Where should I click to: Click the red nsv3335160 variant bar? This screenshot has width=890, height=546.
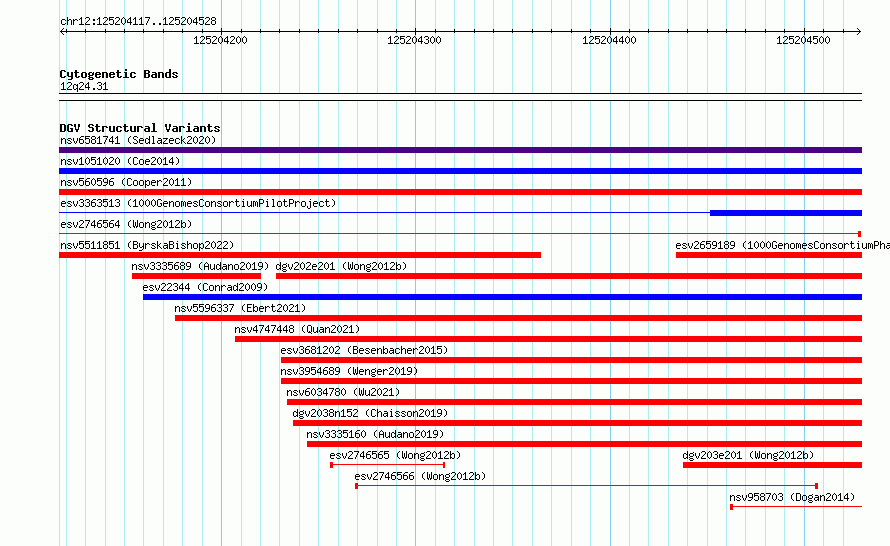[585, 444]
